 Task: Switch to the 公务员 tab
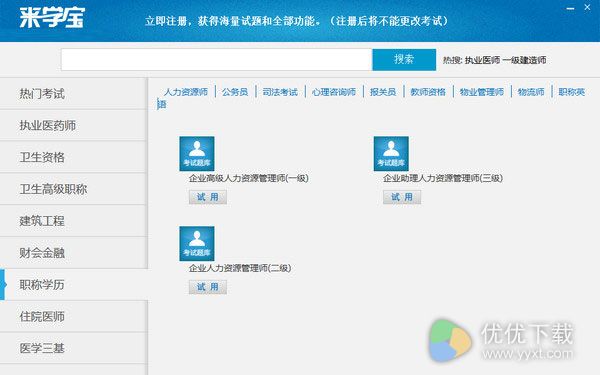coord(235,92)
